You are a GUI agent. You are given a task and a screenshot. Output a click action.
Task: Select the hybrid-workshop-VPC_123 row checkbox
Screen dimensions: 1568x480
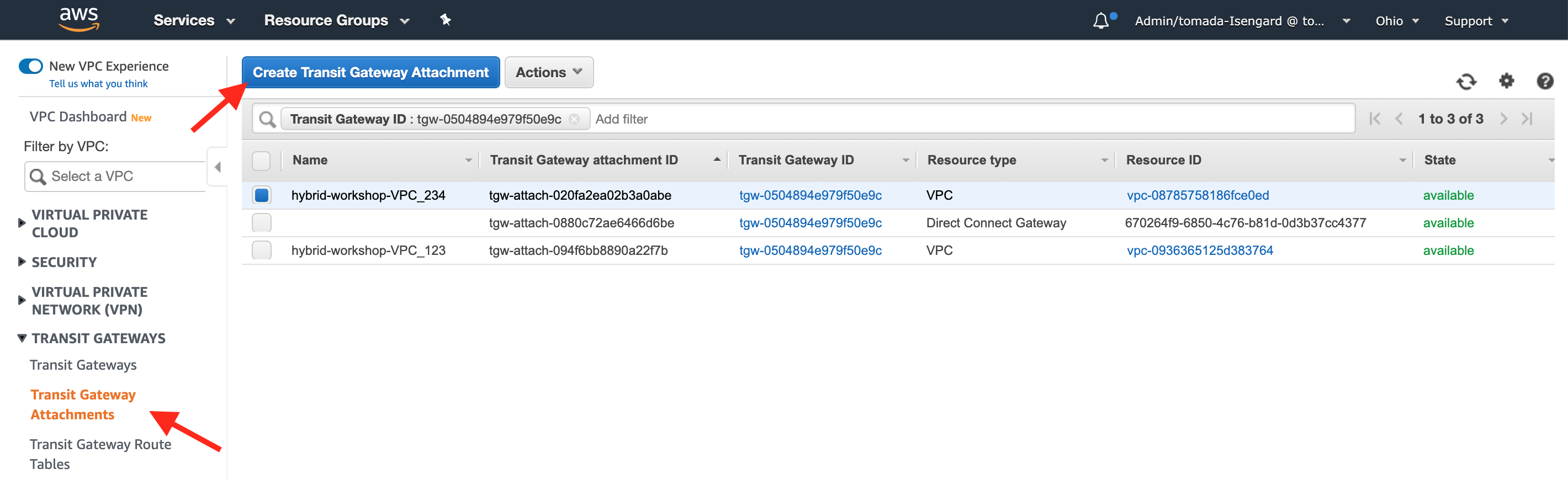click(262, 250)
